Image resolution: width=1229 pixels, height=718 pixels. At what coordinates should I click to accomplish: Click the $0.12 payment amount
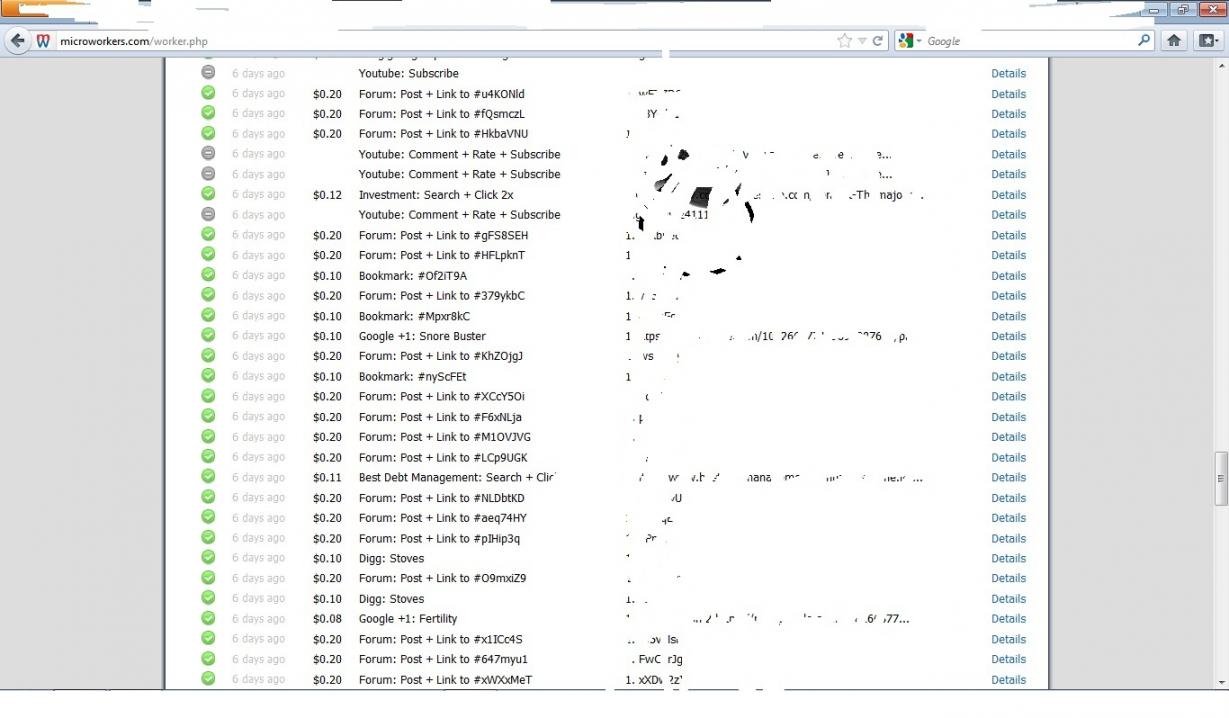click(327, 195)
